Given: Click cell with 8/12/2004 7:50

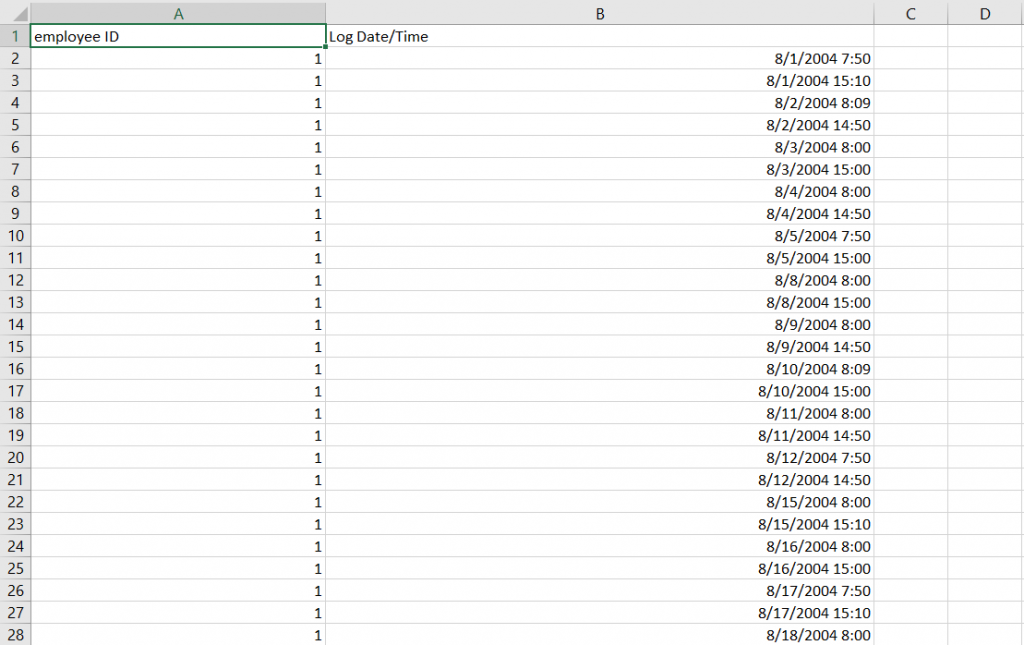Looking at the screenshot, I should 600,458.
